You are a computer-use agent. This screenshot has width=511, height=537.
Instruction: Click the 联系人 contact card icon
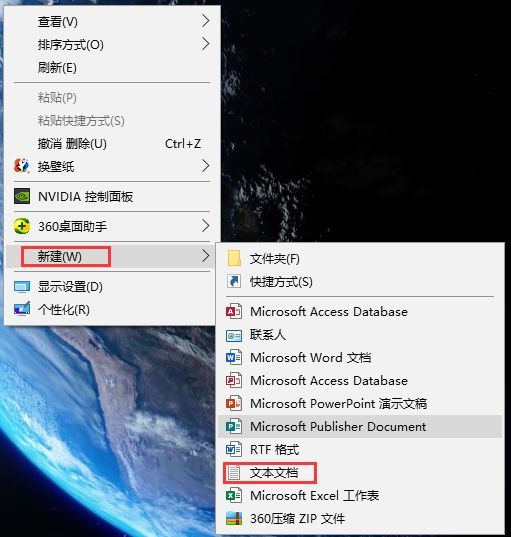pos(234,336)
